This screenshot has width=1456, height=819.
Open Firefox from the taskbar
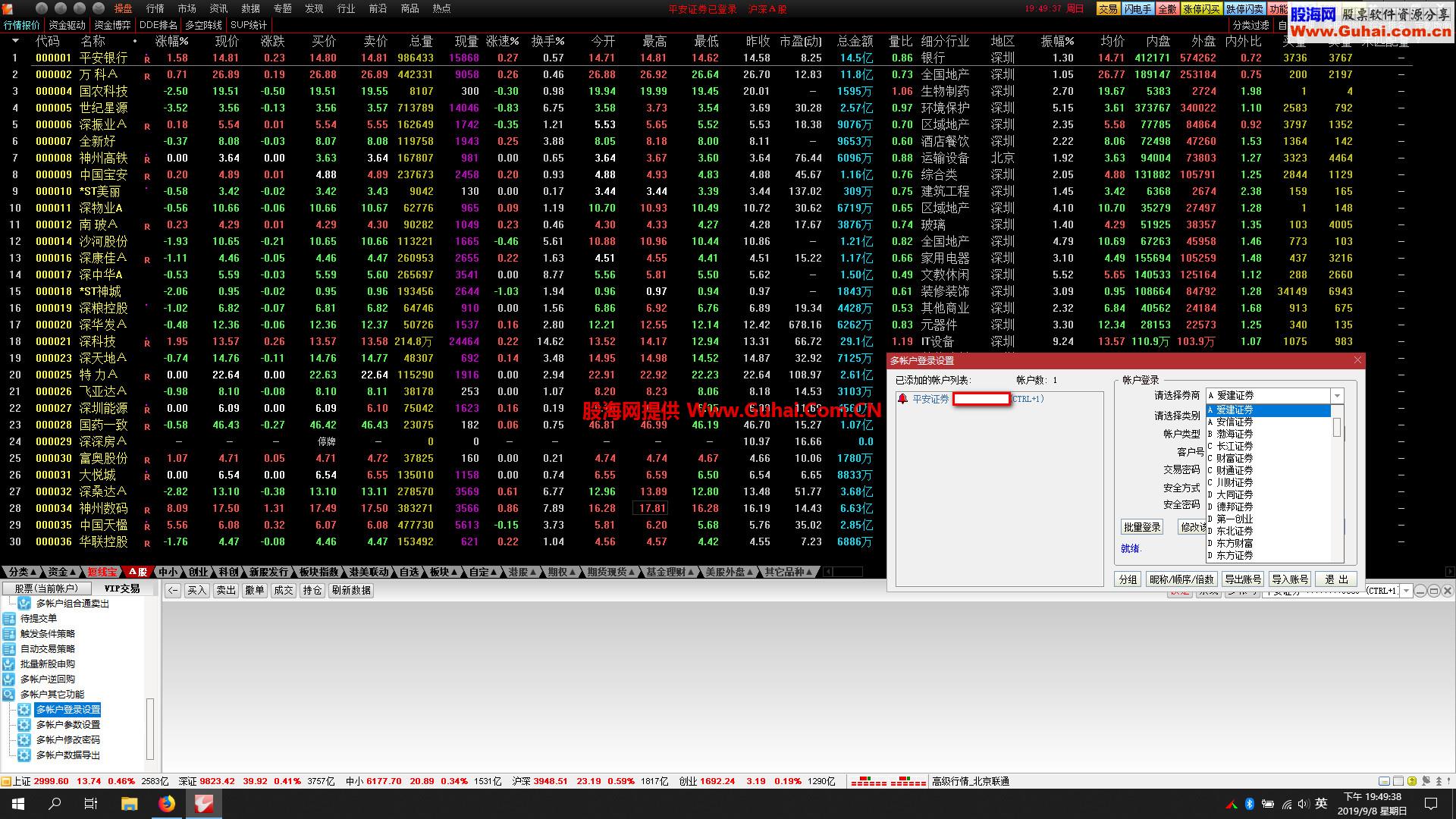click(x=166, y=804)
